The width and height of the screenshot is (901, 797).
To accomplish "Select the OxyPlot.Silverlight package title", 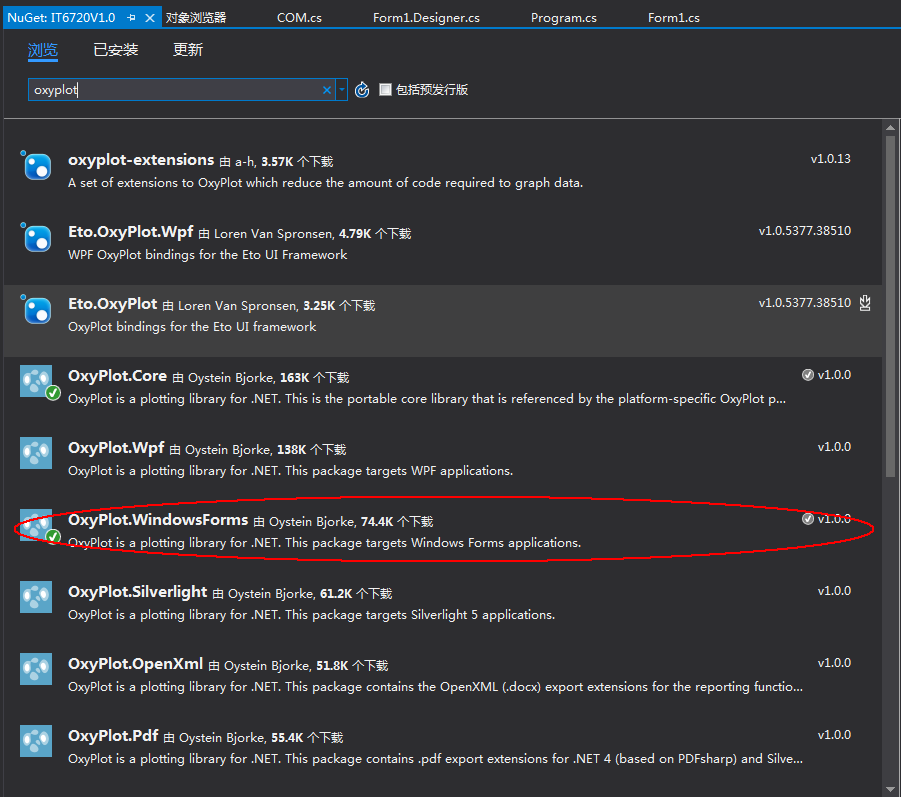I will tap(137, 591).
